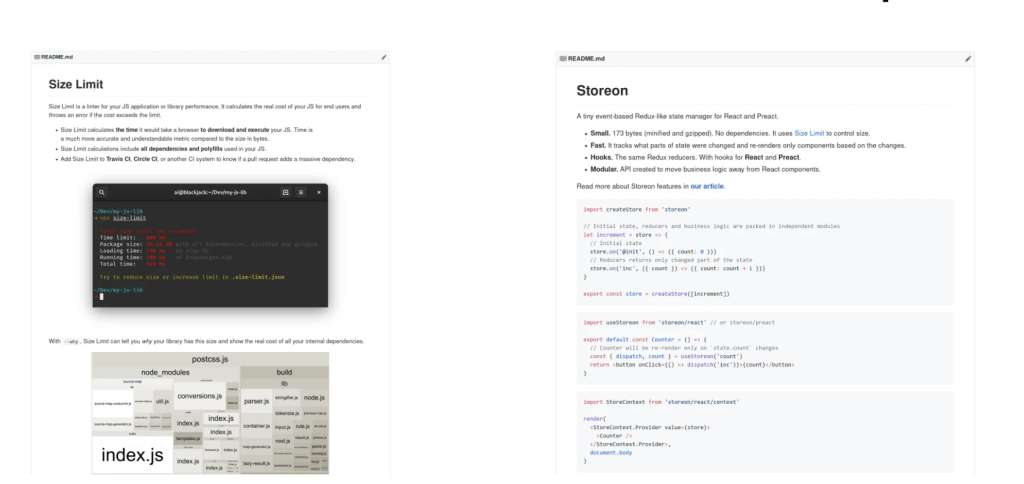
Task: Click 'import StoreContext from' code line
Action: point(661,402)
